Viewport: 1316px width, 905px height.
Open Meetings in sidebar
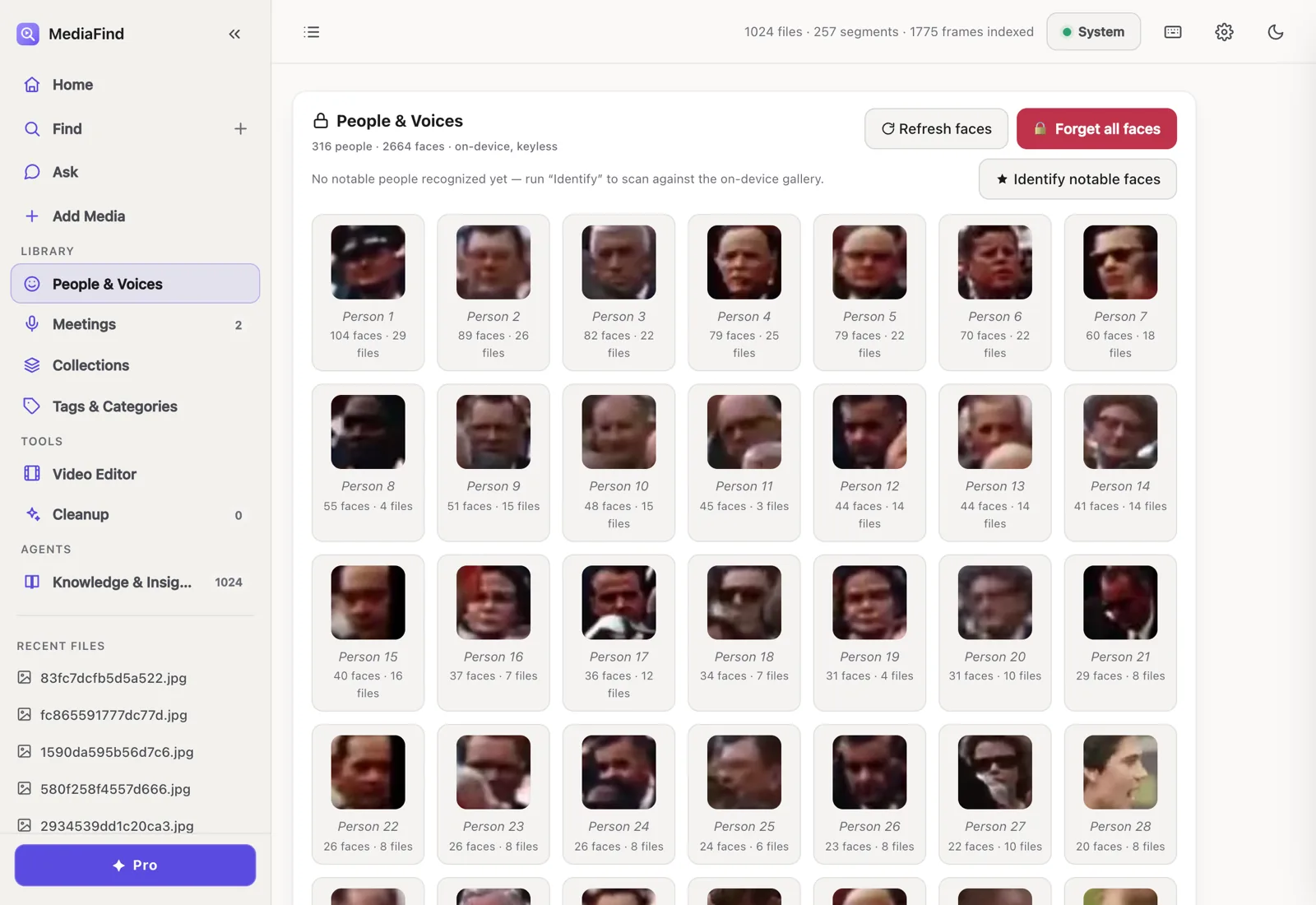pyautogui.click(x=135, y=324)
